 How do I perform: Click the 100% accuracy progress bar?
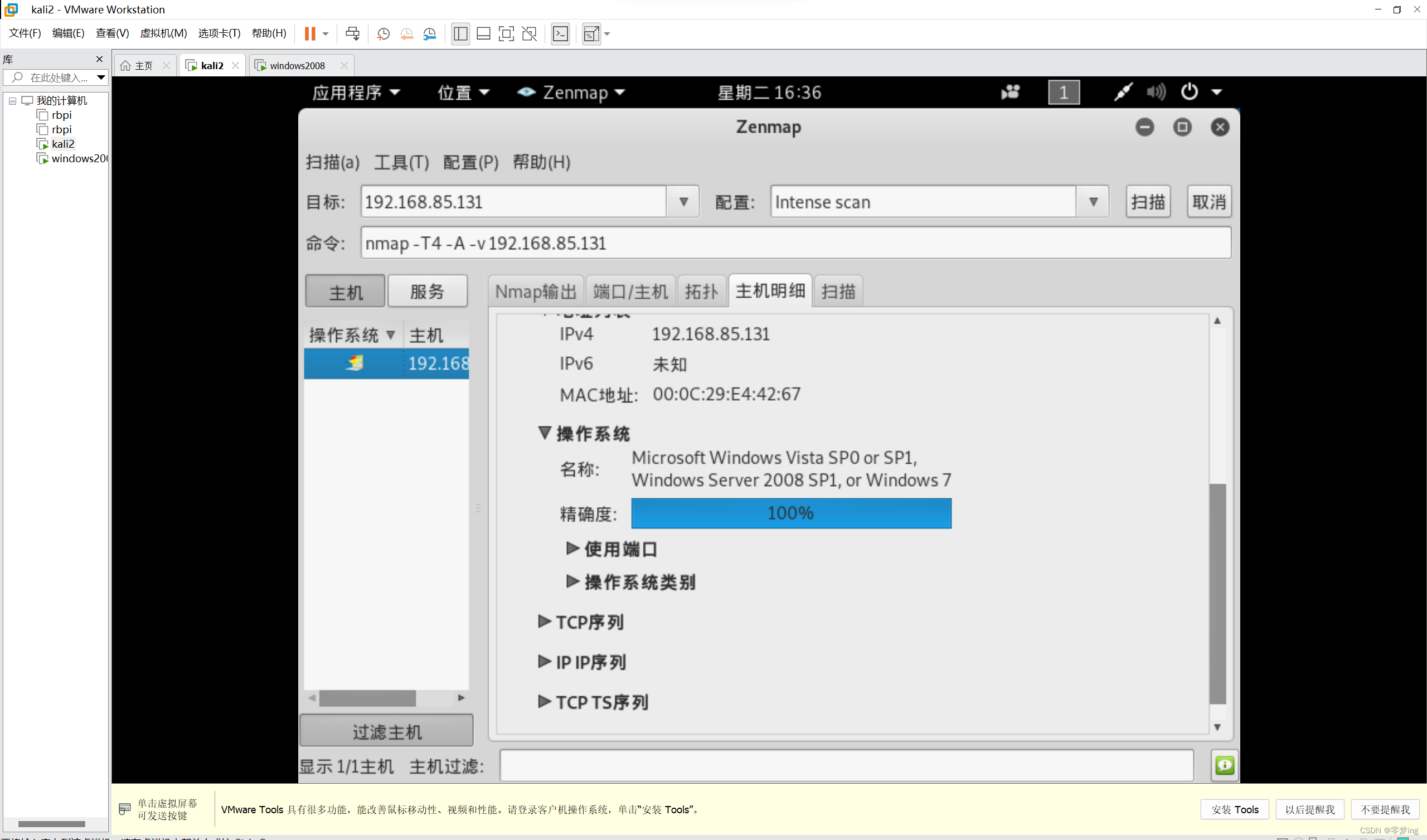pyautogui.click(x=790, y=513)
